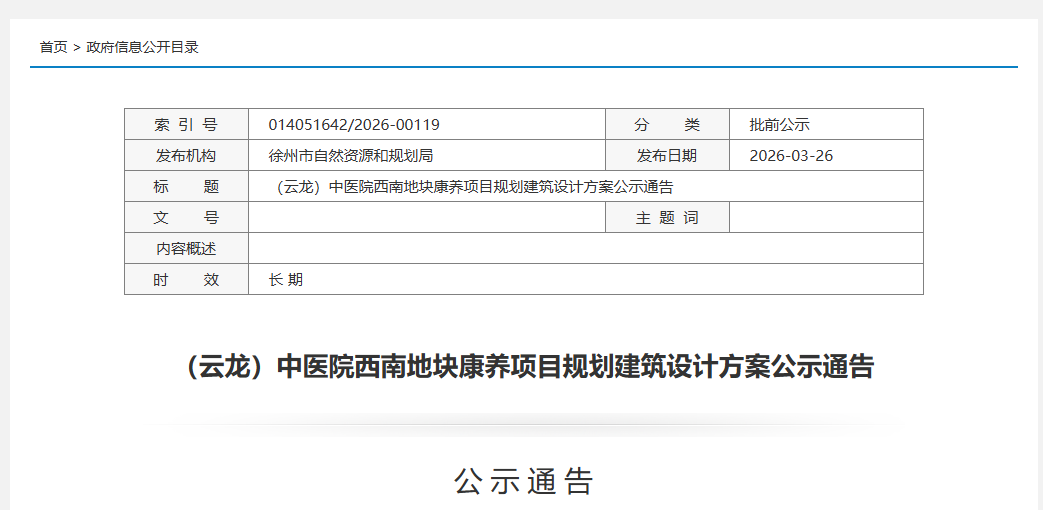Image resolution: width=1043 pixels, height=510 pixels.
Task: Click the title text in the table row
Action: coord(474,187)
